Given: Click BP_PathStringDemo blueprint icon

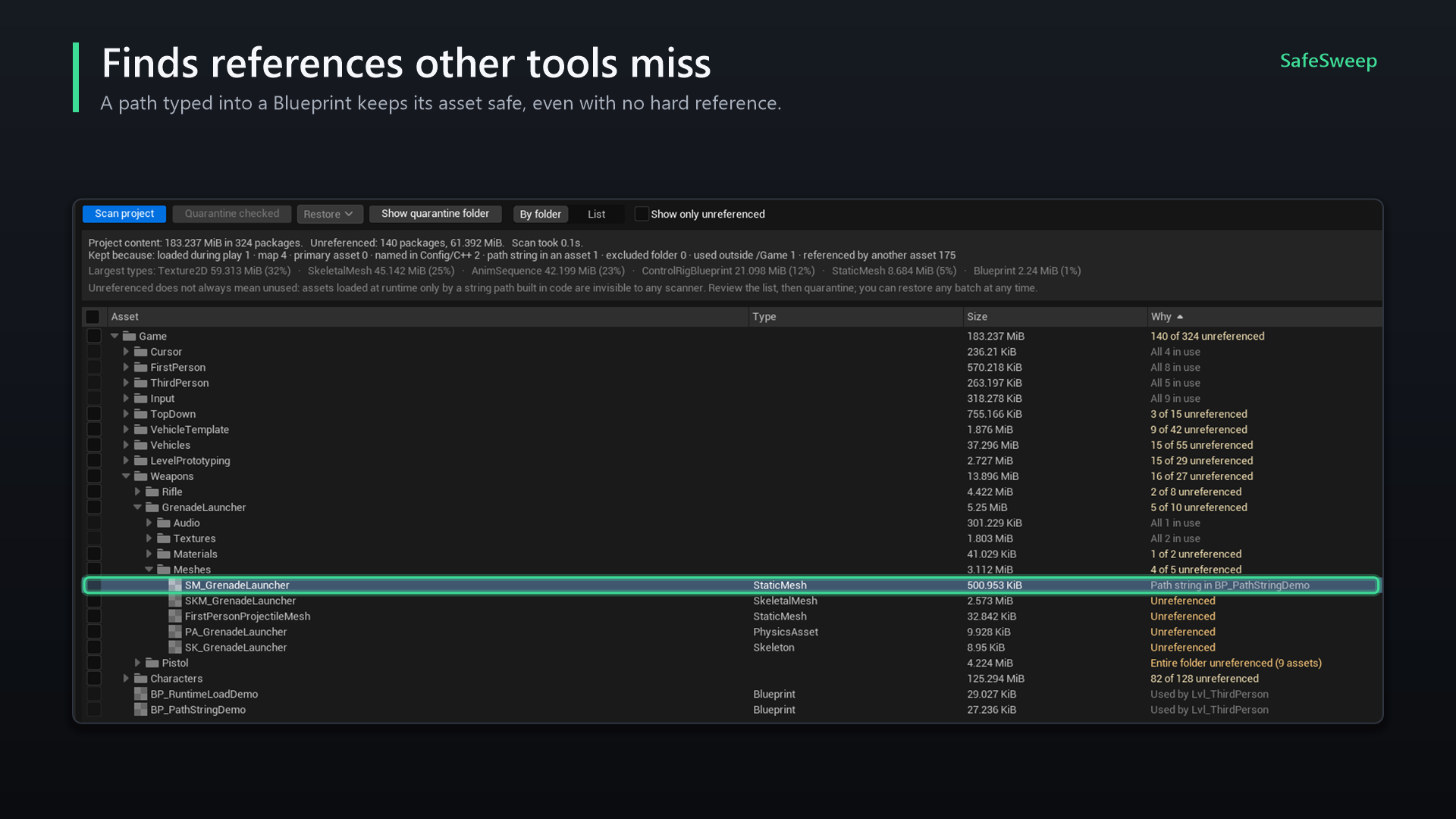Looking at the screenshot, I should [x=140, y=710].
